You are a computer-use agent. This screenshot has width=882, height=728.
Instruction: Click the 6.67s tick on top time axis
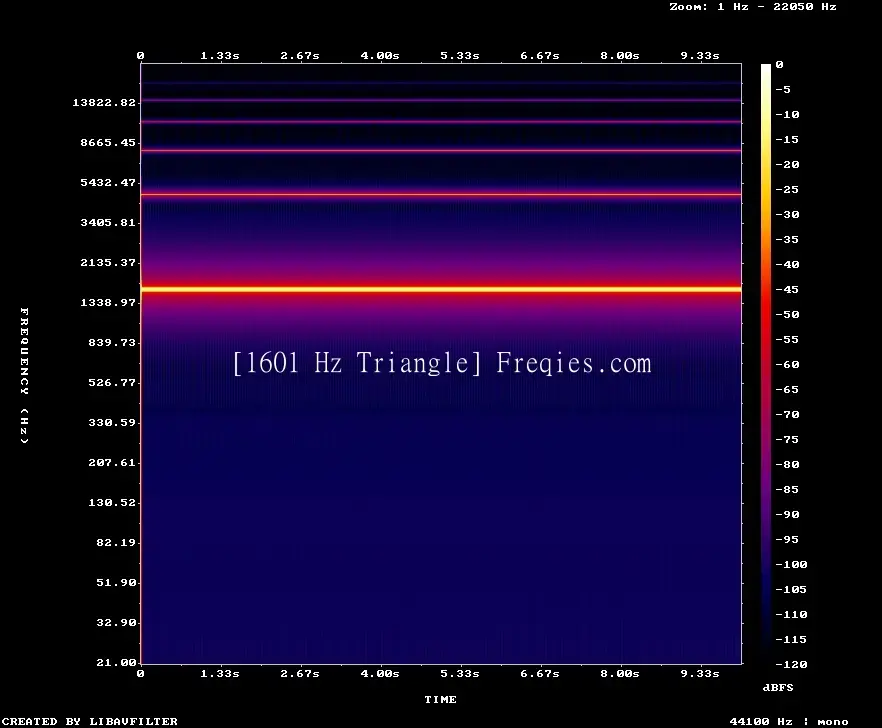point(540,56)
